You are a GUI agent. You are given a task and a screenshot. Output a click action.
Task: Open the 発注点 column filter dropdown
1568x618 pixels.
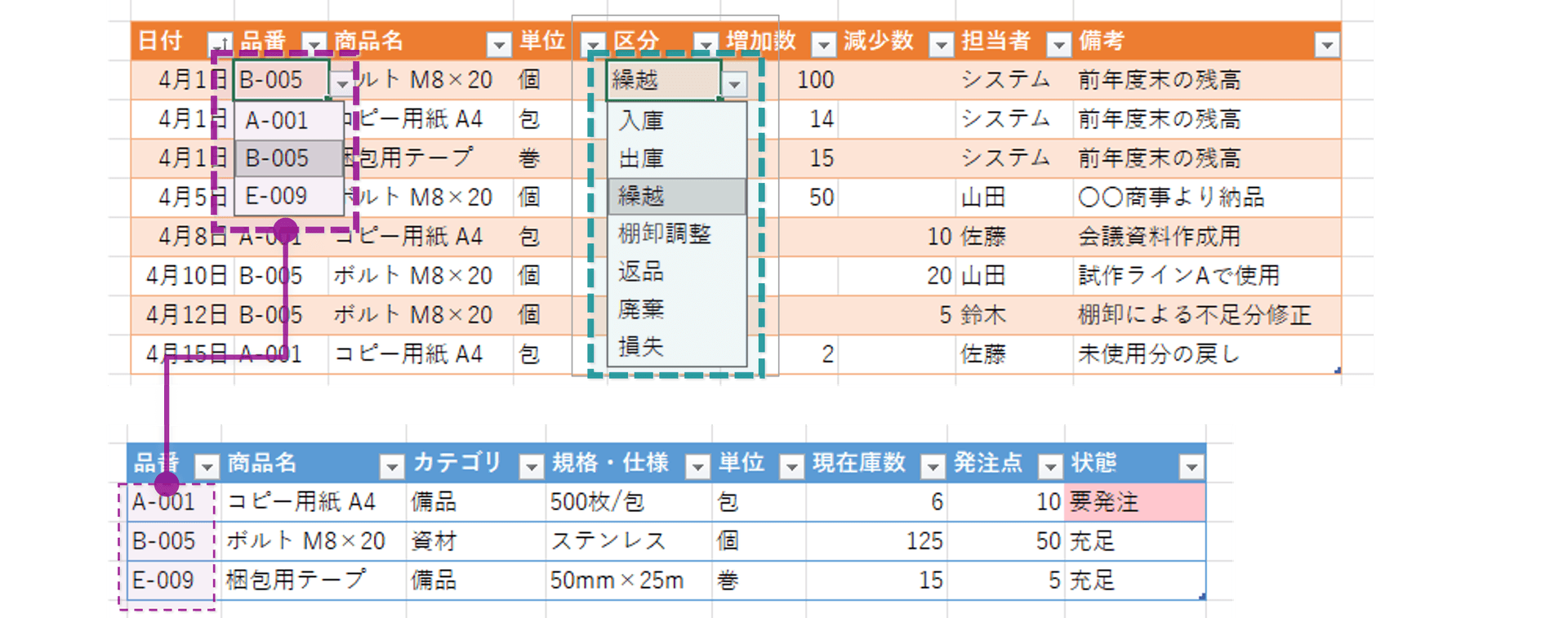(x=1050, y=466)
